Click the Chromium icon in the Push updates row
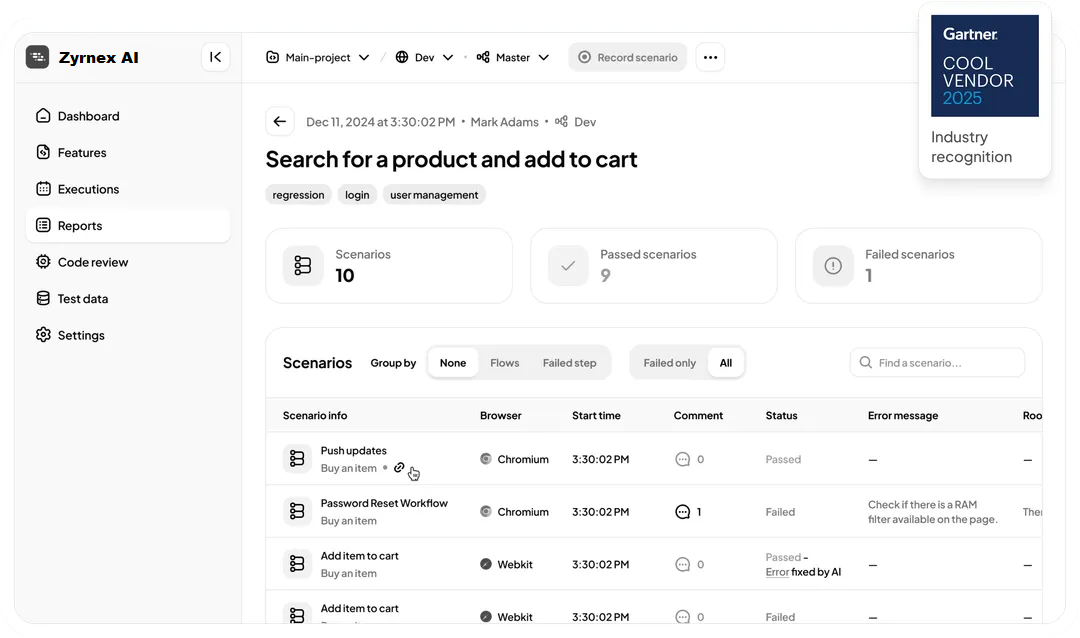 pos(486,459)
